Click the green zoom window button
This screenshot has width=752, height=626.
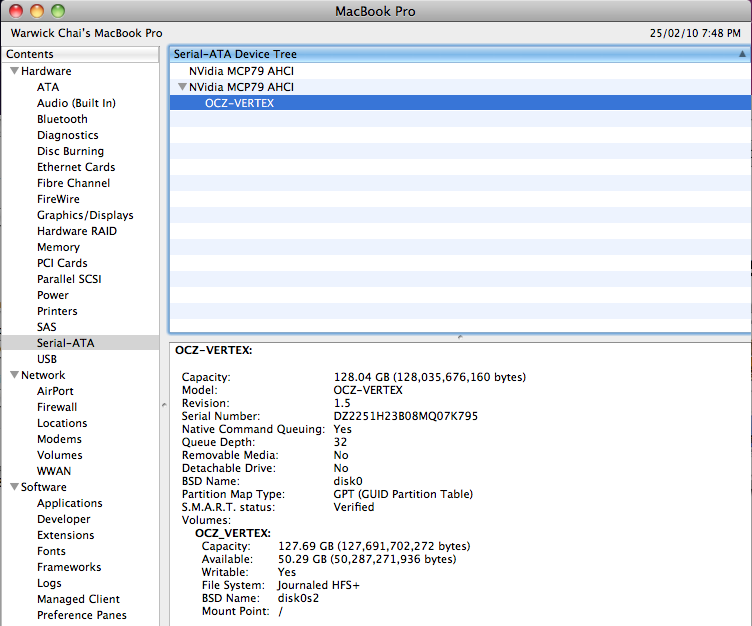tap(58, 11)
